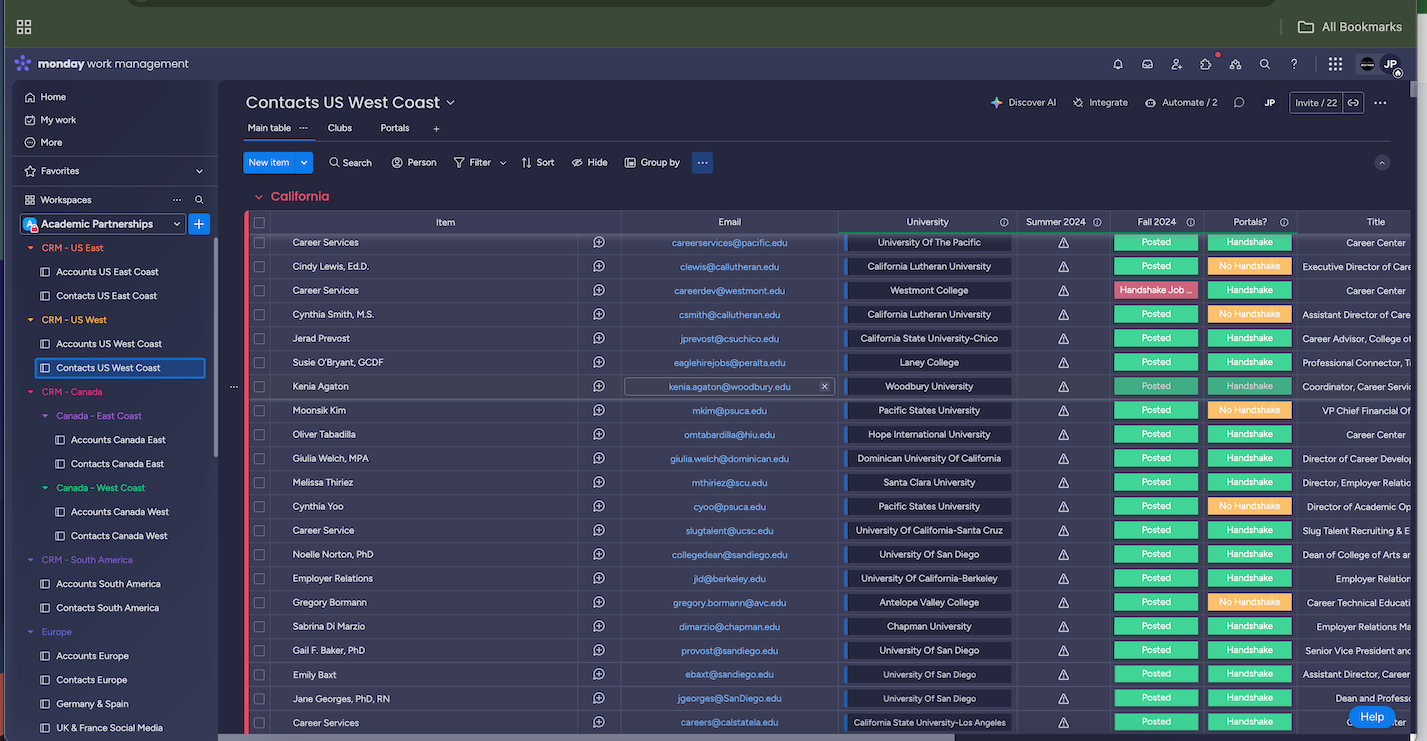
Task: Open the New item dropdown arrow
Action: [x=304, y=162]
